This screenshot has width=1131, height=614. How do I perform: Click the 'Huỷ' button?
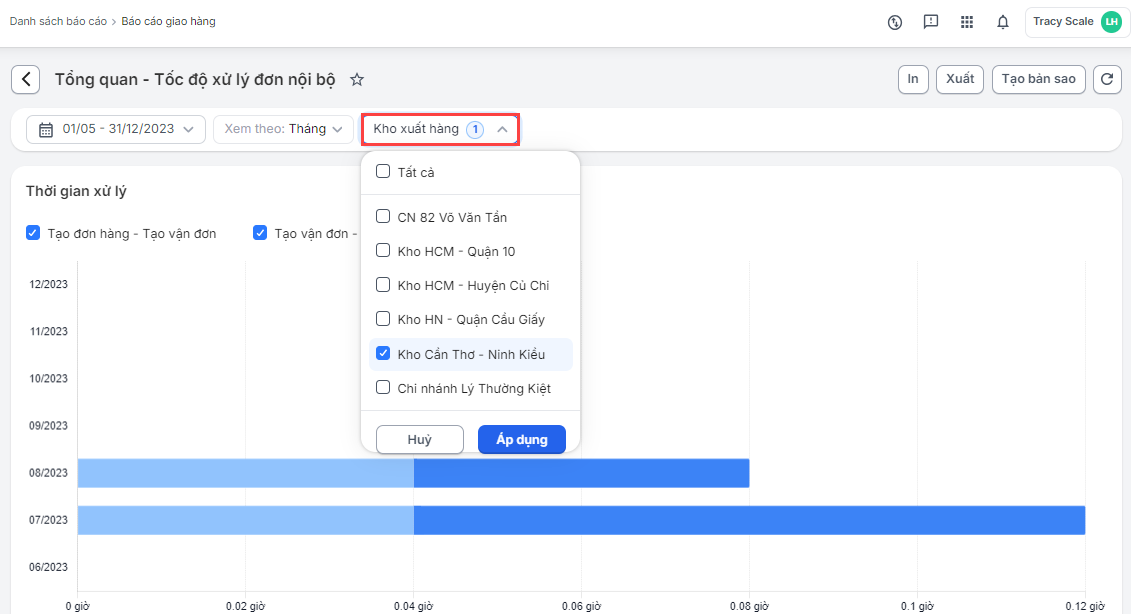(x=419, y=440)
